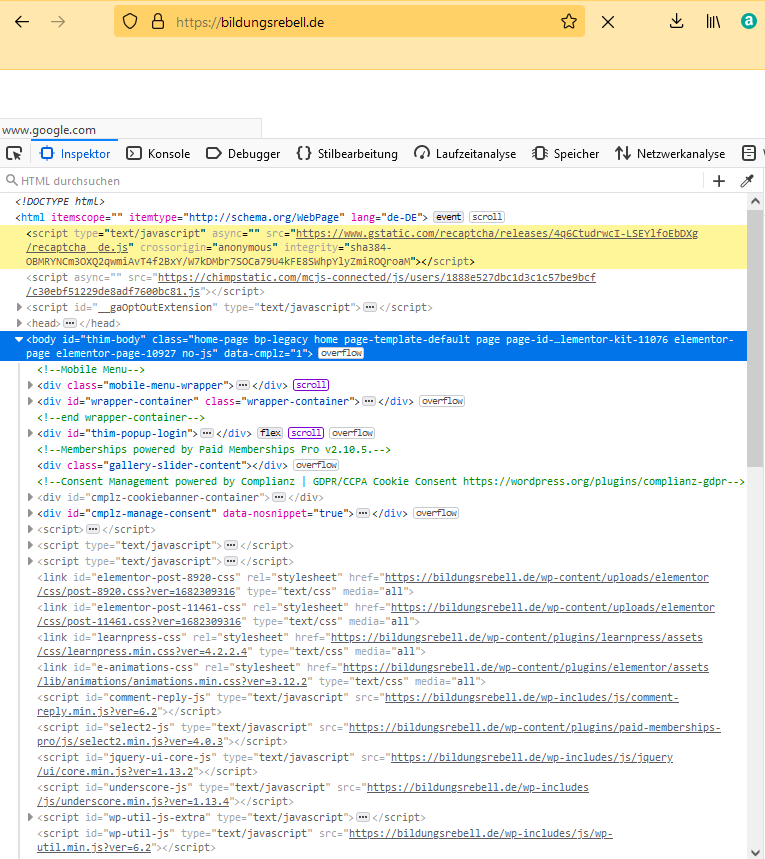
Task: Stop page loading with the X button
Action: point(608,22)
